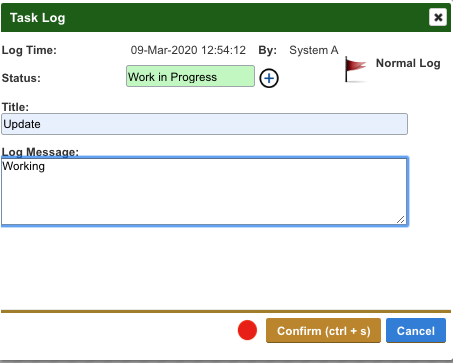453x363 pixels.
Task: Click inside the Log Message text area
Action: (204, 192)
